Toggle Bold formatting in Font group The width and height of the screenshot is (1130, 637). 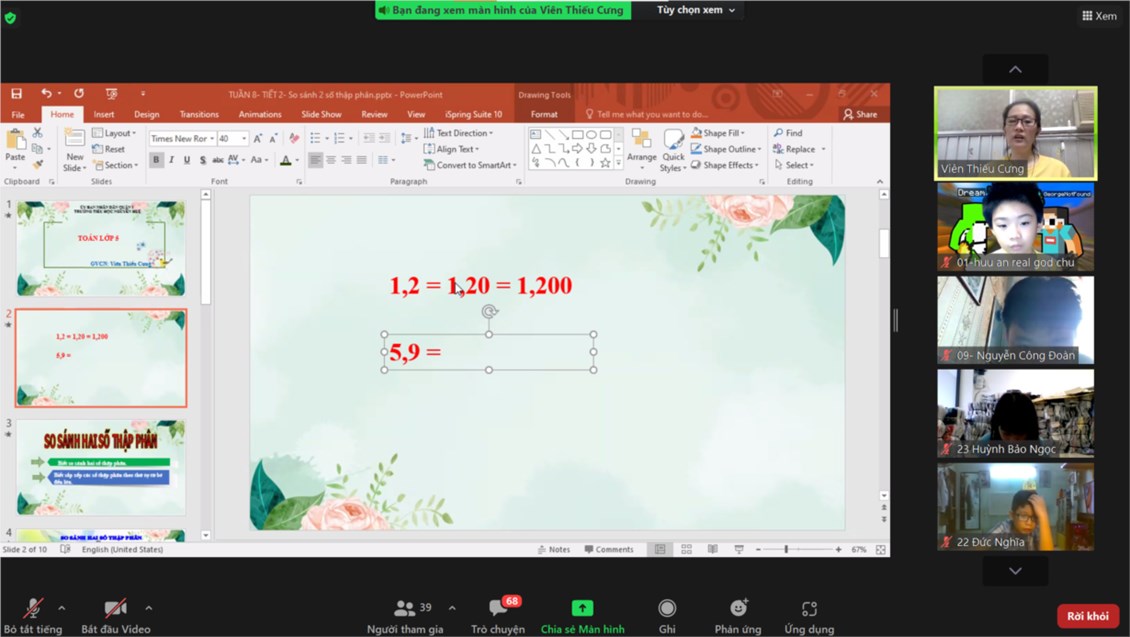156,160
